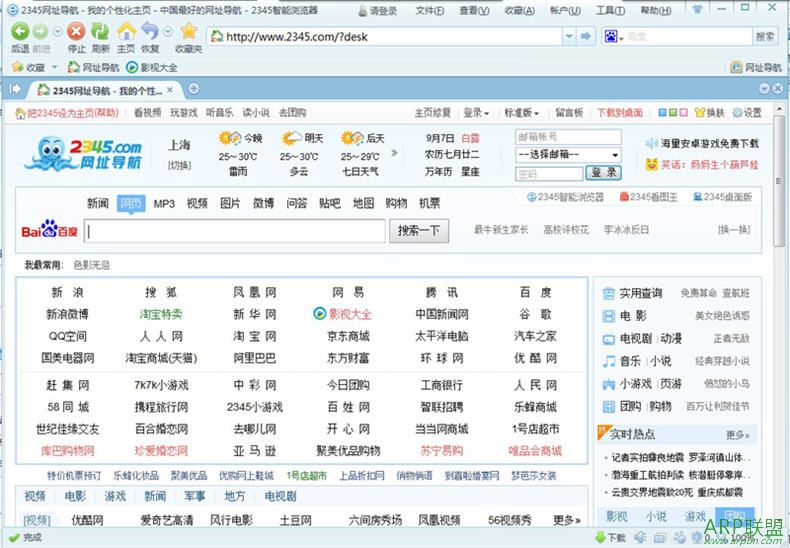Select the MP3 search tab
This screenshot has width=790, height=548.
click(164, 203)
